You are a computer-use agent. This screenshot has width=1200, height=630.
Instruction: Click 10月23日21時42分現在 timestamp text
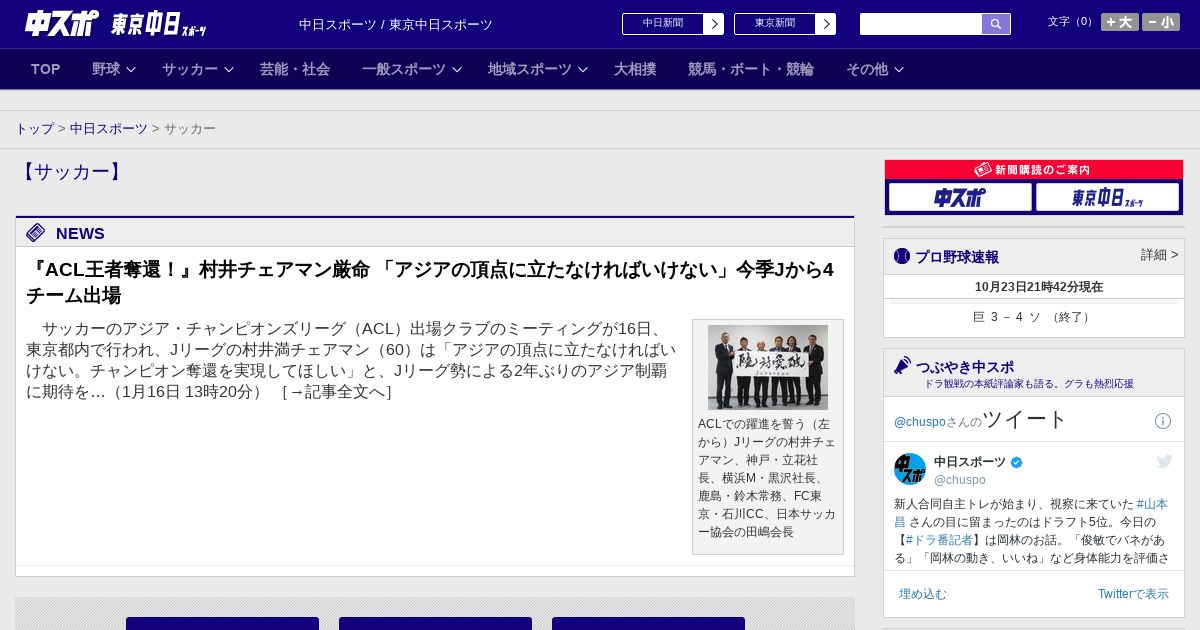(1039, 287)
